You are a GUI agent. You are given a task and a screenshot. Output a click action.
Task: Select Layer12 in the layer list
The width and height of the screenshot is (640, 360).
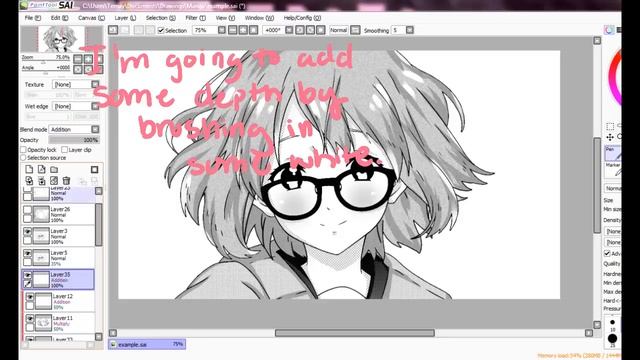59,301
